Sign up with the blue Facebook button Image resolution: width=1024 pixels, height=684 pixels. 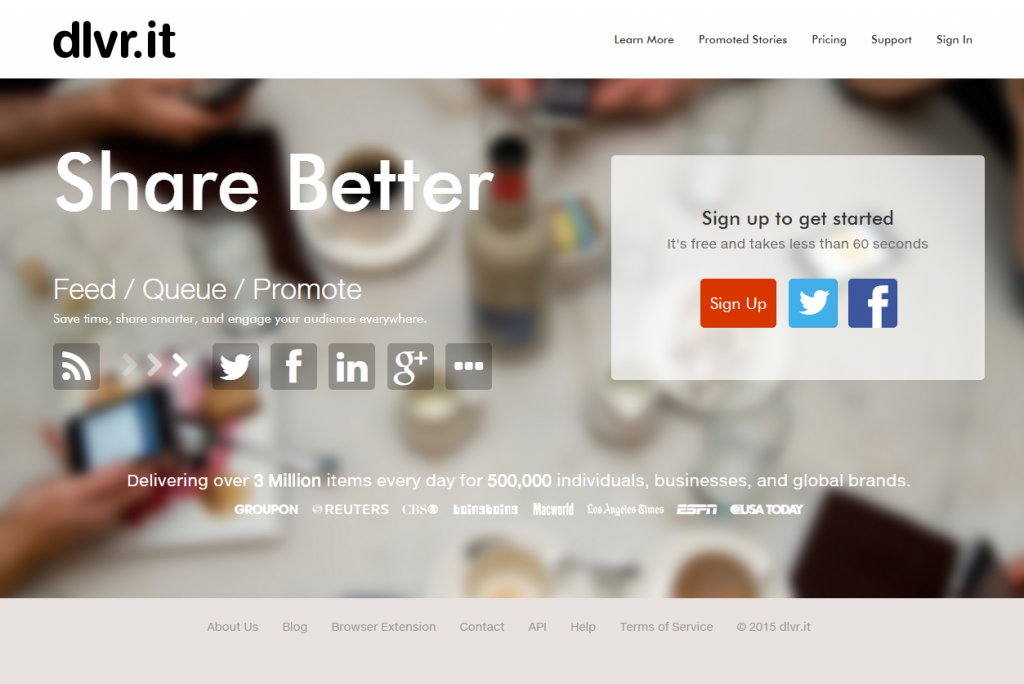[872, 303]
